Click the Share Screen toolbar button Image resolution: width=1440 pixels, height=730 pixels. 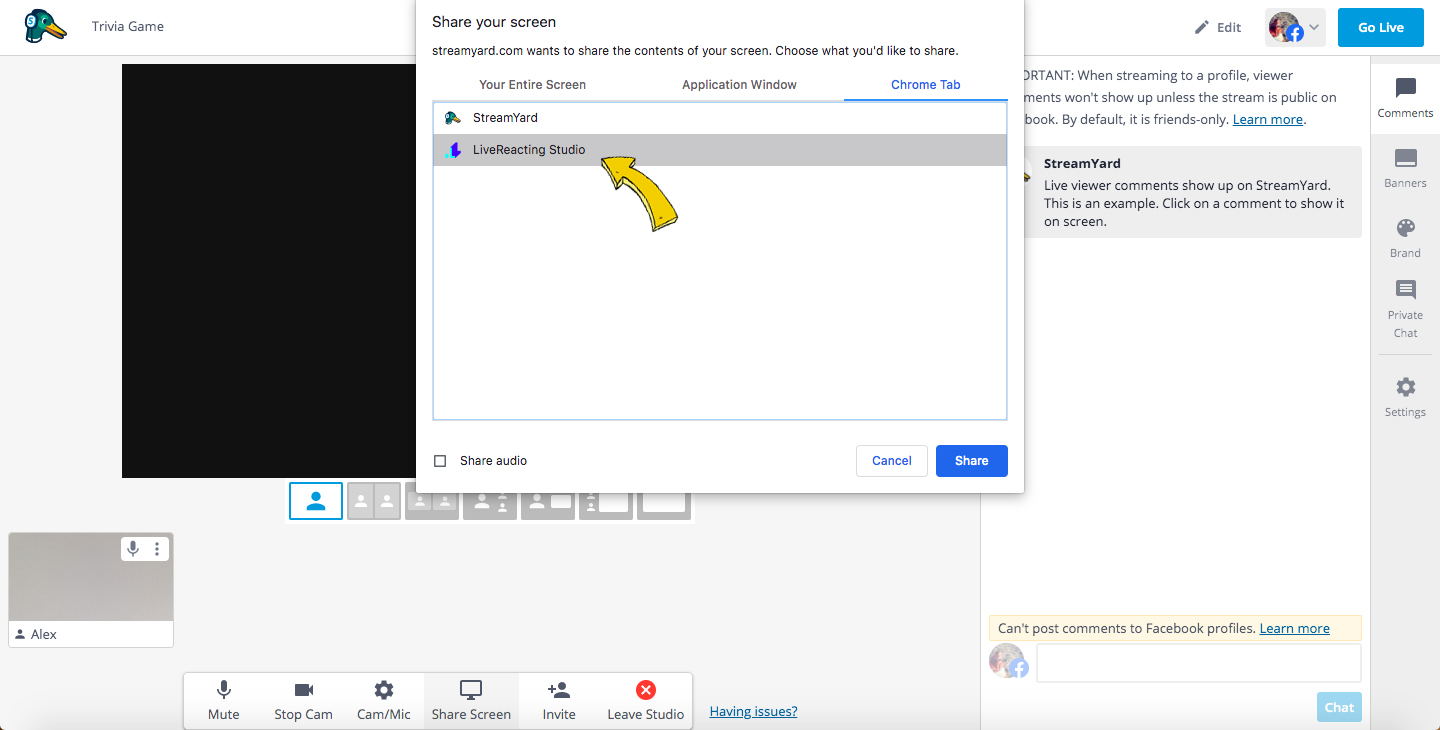471,700
